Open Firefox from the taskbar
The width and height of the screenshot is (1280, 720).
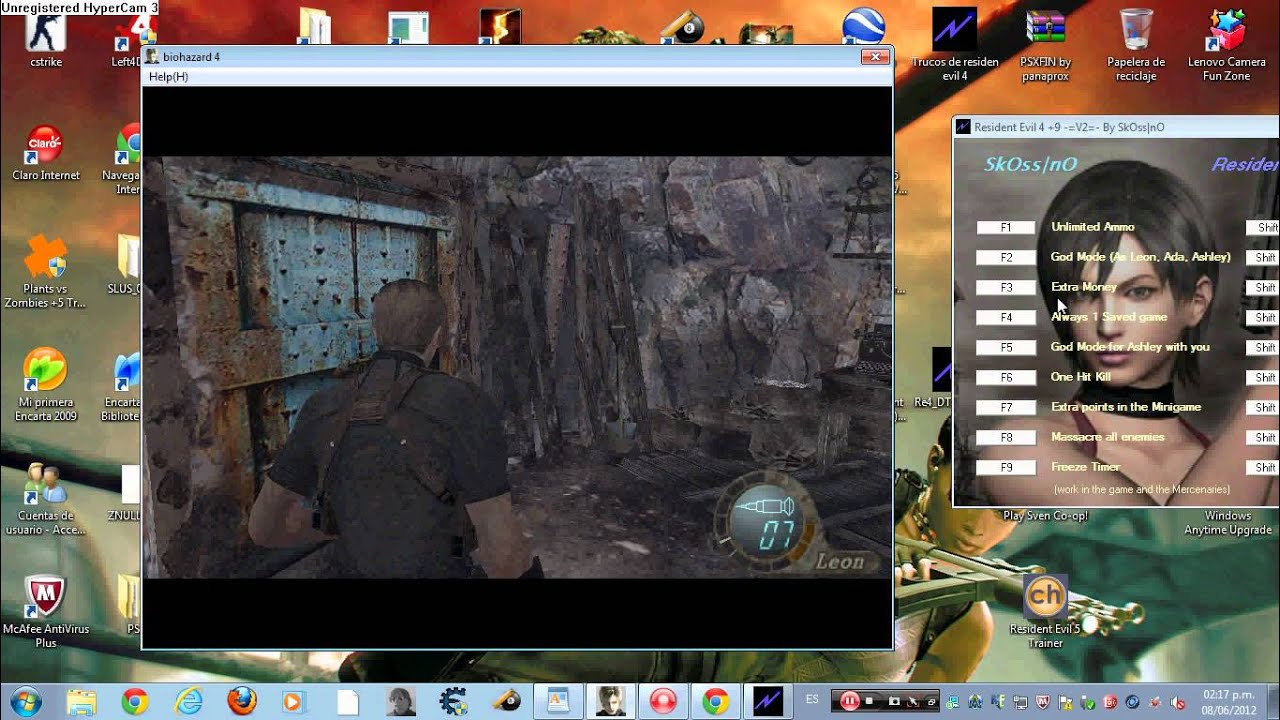click(x=241, y=701)
